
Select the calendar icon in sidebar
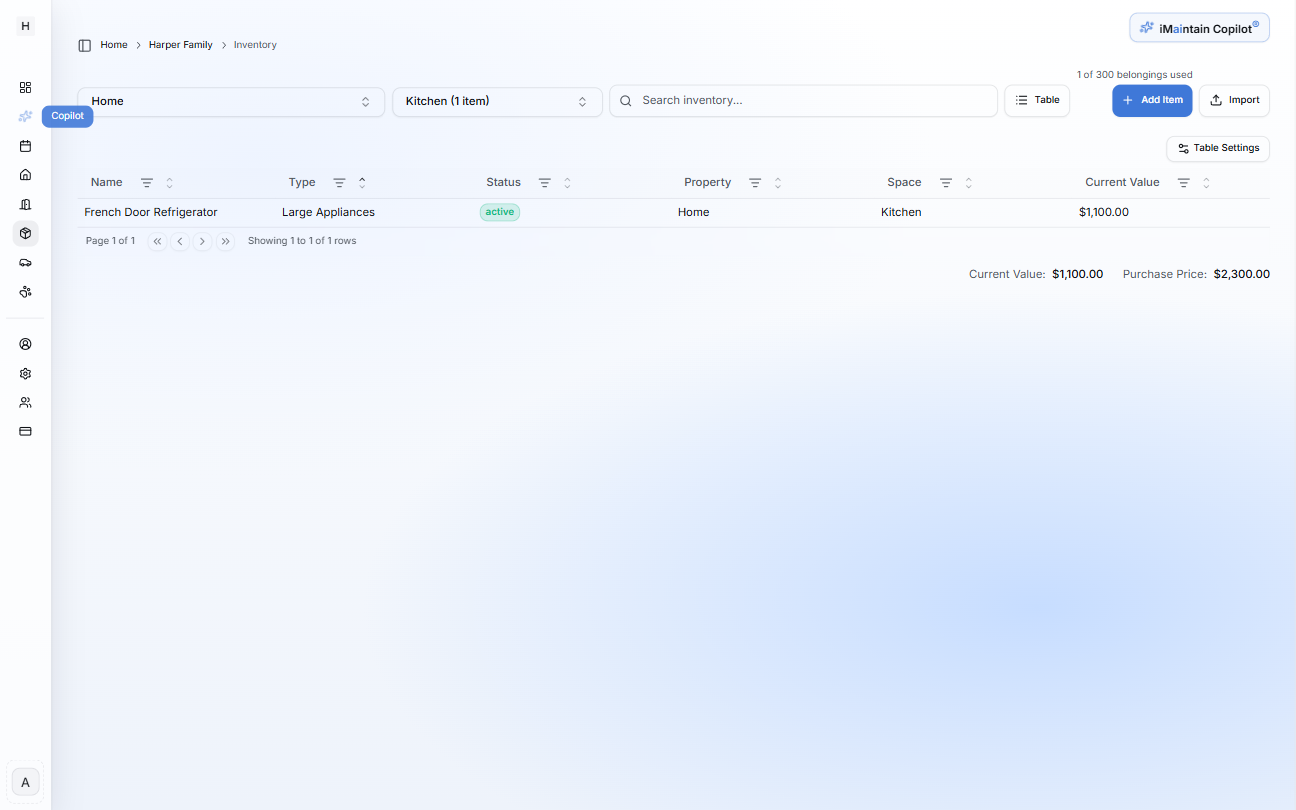[x=25, y=146]
